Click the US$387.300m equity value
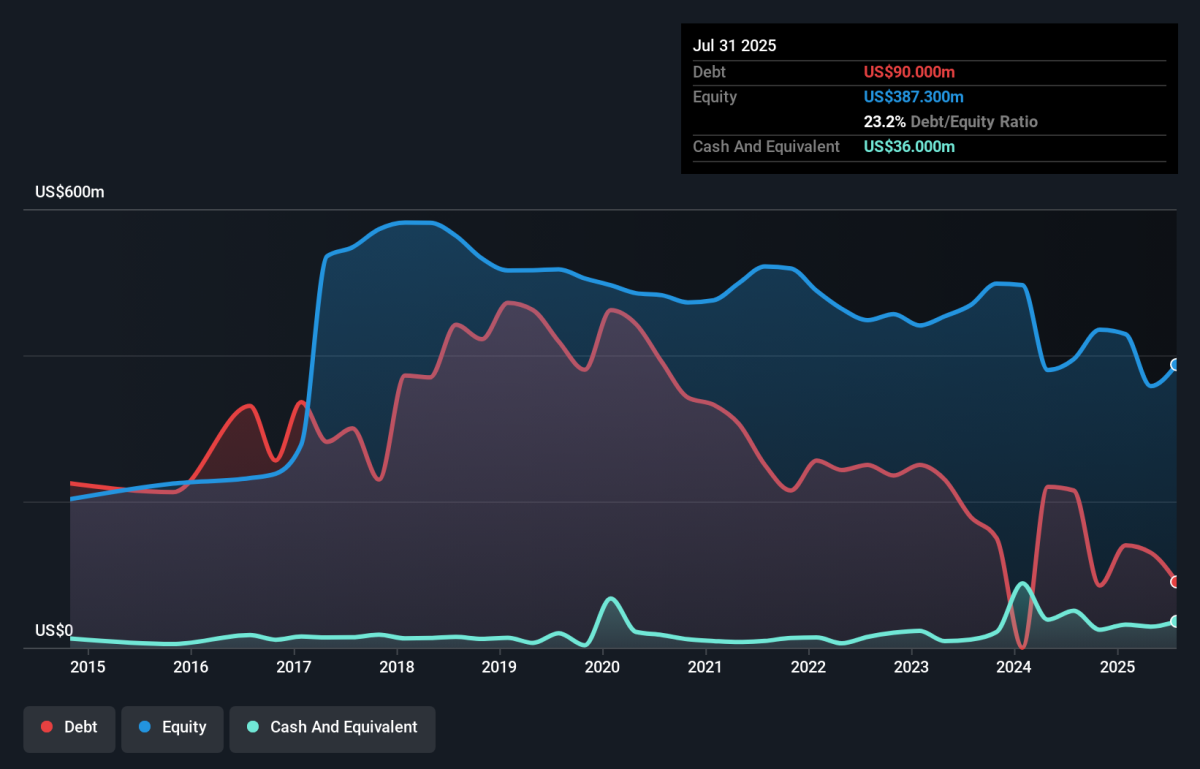The image size is (1200, 769). 914,97
